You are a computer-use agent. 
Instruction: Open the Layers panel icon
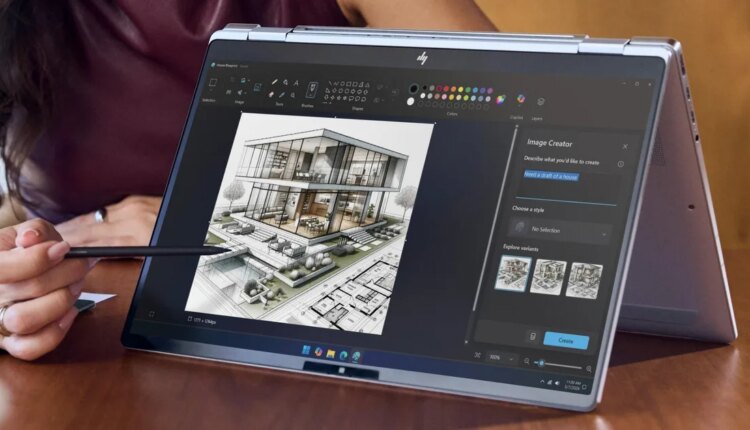(x=541, y=101)
